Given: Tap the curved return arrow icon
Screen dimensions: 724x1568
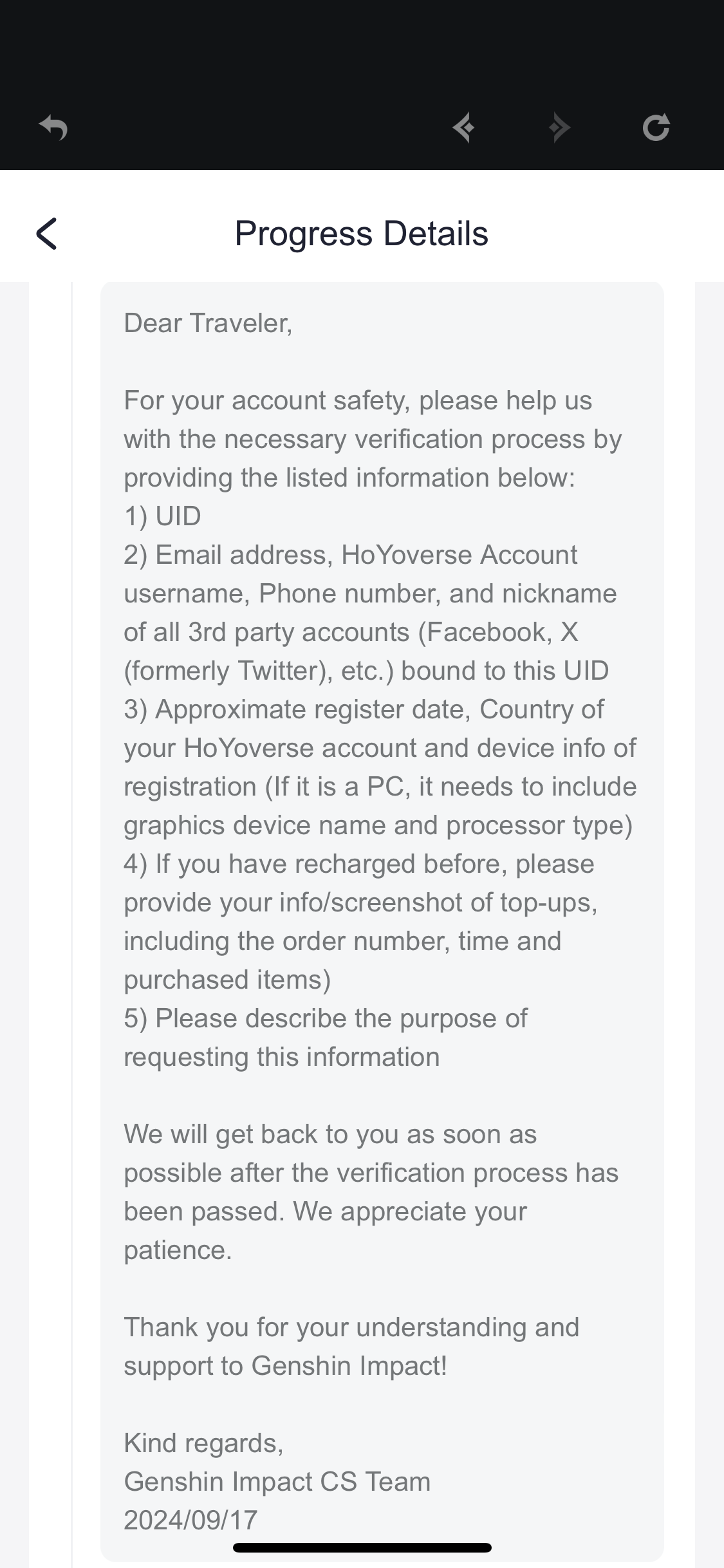Looking at the screenshot, I should point(53,127).
